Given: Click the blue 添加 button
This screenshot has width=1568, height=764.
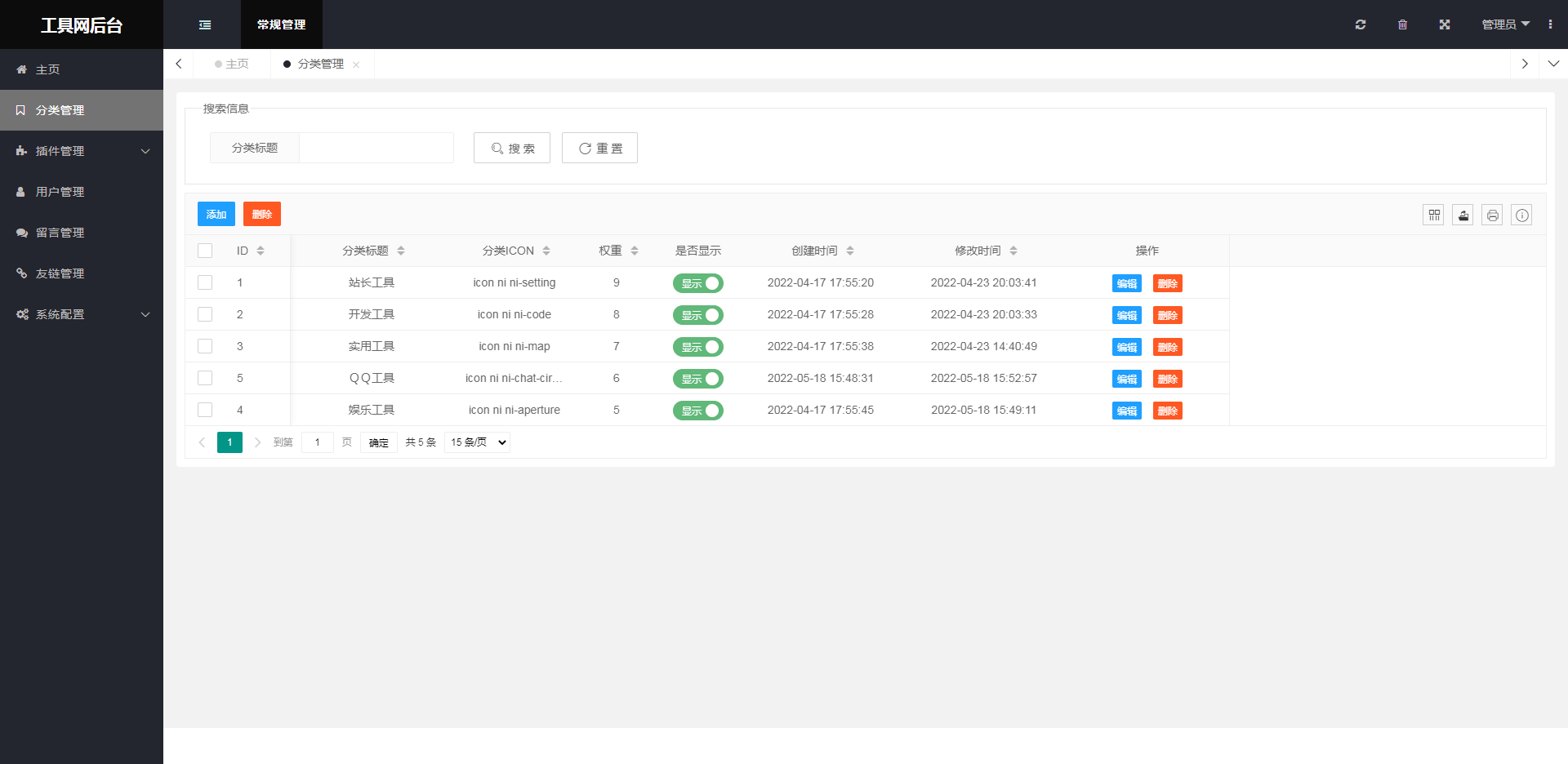Looking at the screenshot, I should [216, 214].
